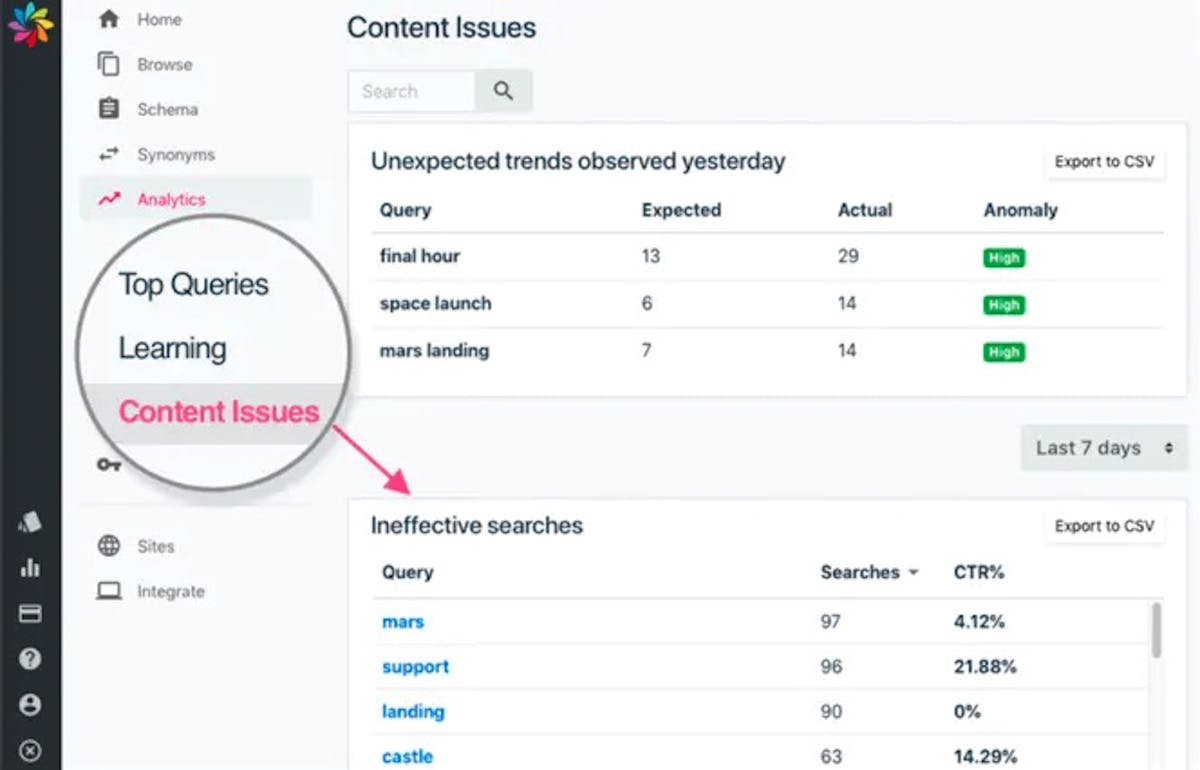Export ineffective searches to CSV
This screenshot has width=1200, height=770.
[1105, 526]
